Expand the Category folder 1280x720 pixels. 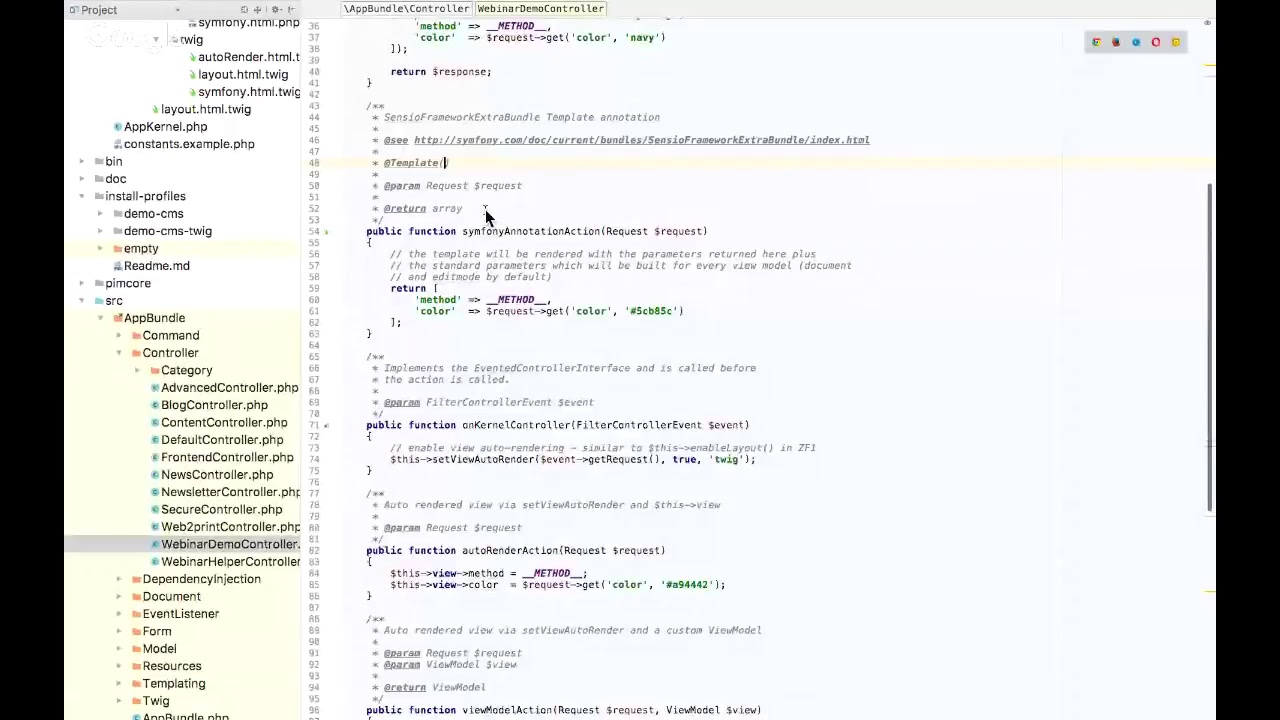[138, 370]
